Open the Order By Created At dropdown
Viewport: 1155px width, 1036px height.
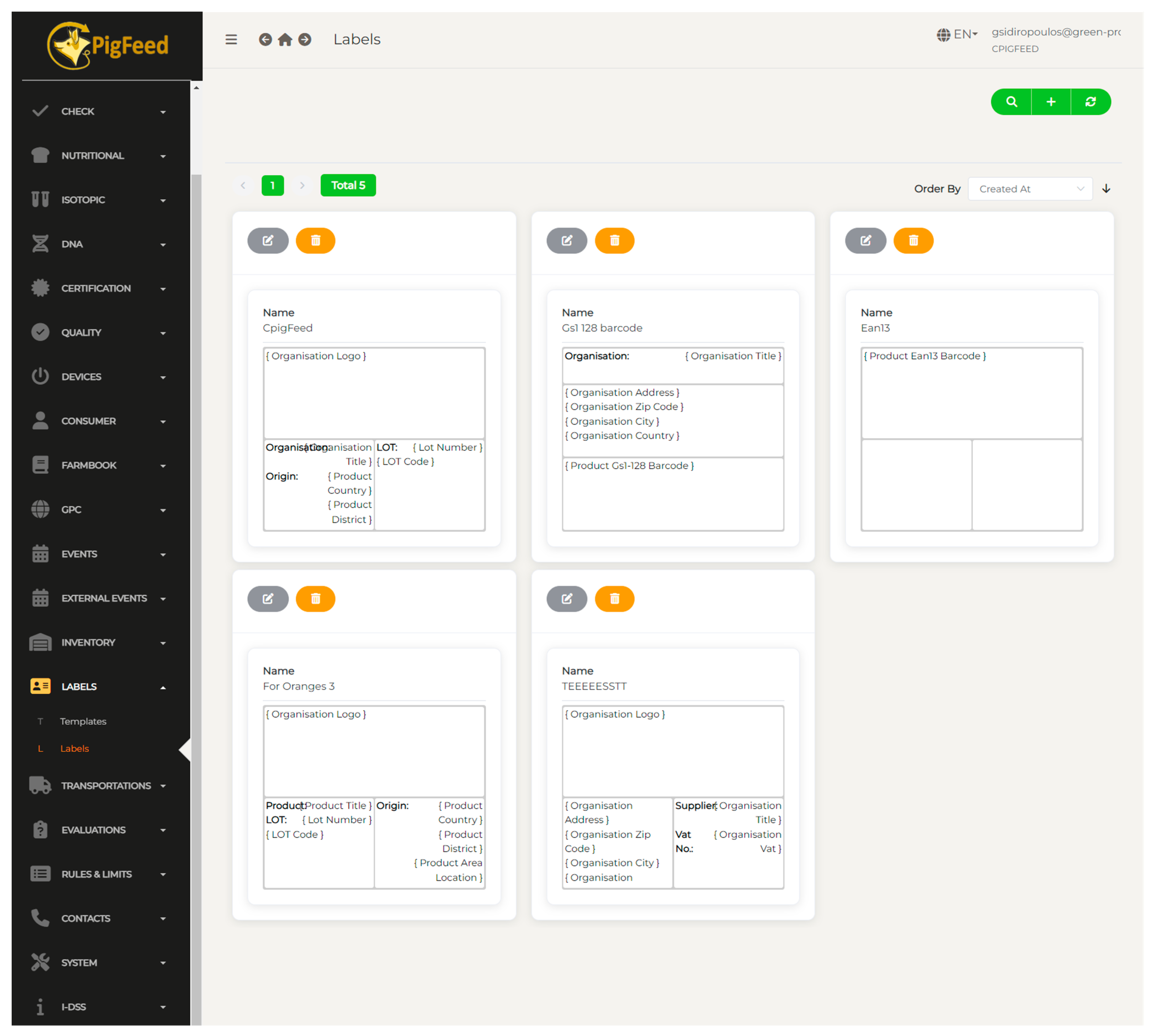pos(1030,189)
